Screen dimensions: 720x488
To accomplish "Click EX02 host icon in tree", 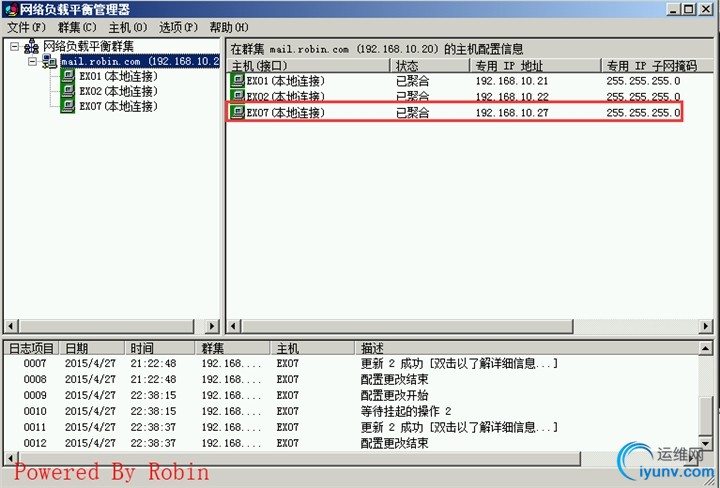I will (68, 91).
